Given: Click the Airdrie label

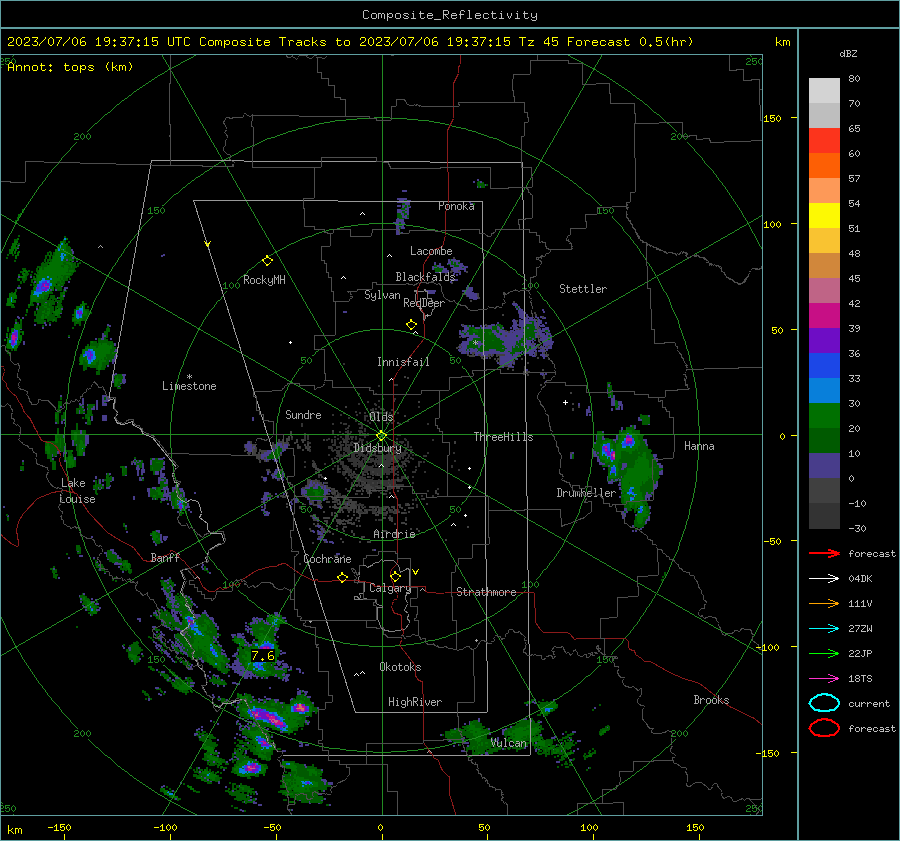Looking at the screenshot, I should tap(394, 534).
